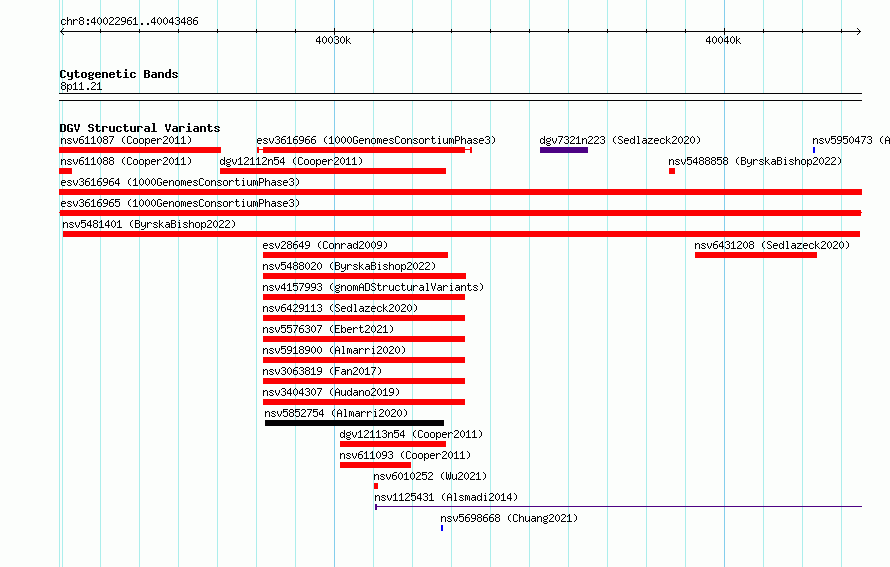Click the nsv611087 (Cooper2011) variant label
This screenshot has width=890, height=567.
pyautogui.click(x=126, y=140)
